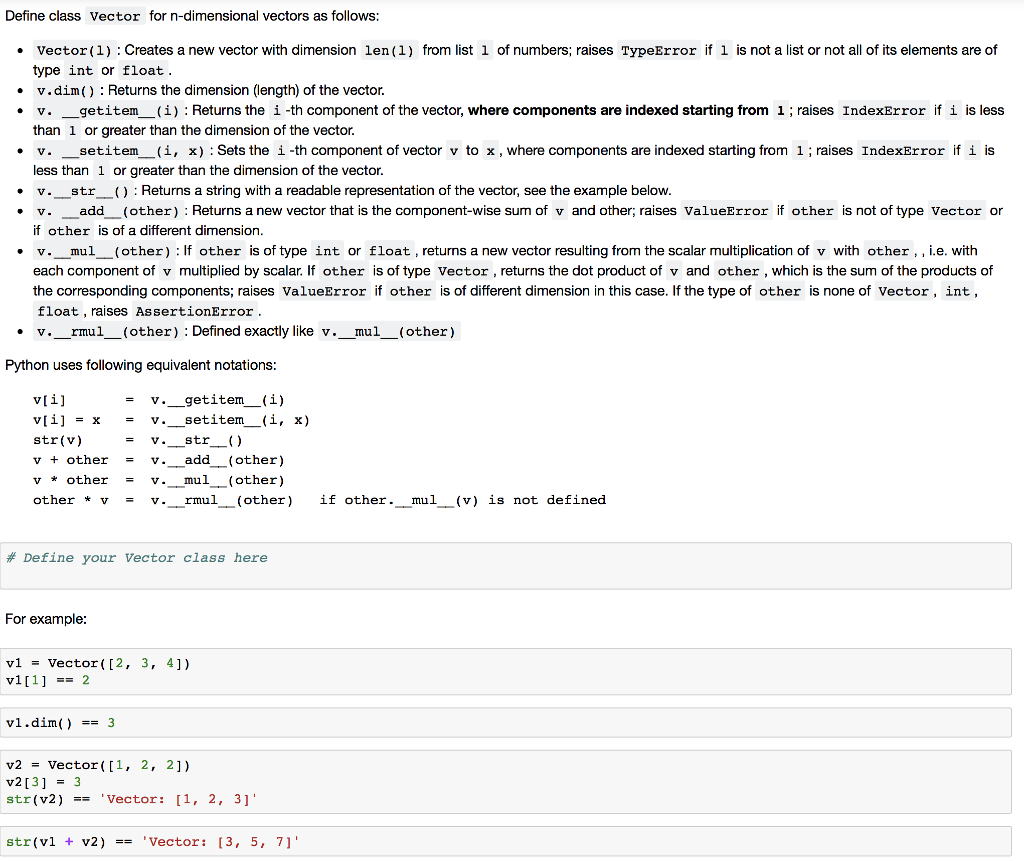Image resolution: width=1024 pixels, height=862 pixels.
Task: Click the 'v.__str__()' bullet text
Action: click(x=82, y=191)
